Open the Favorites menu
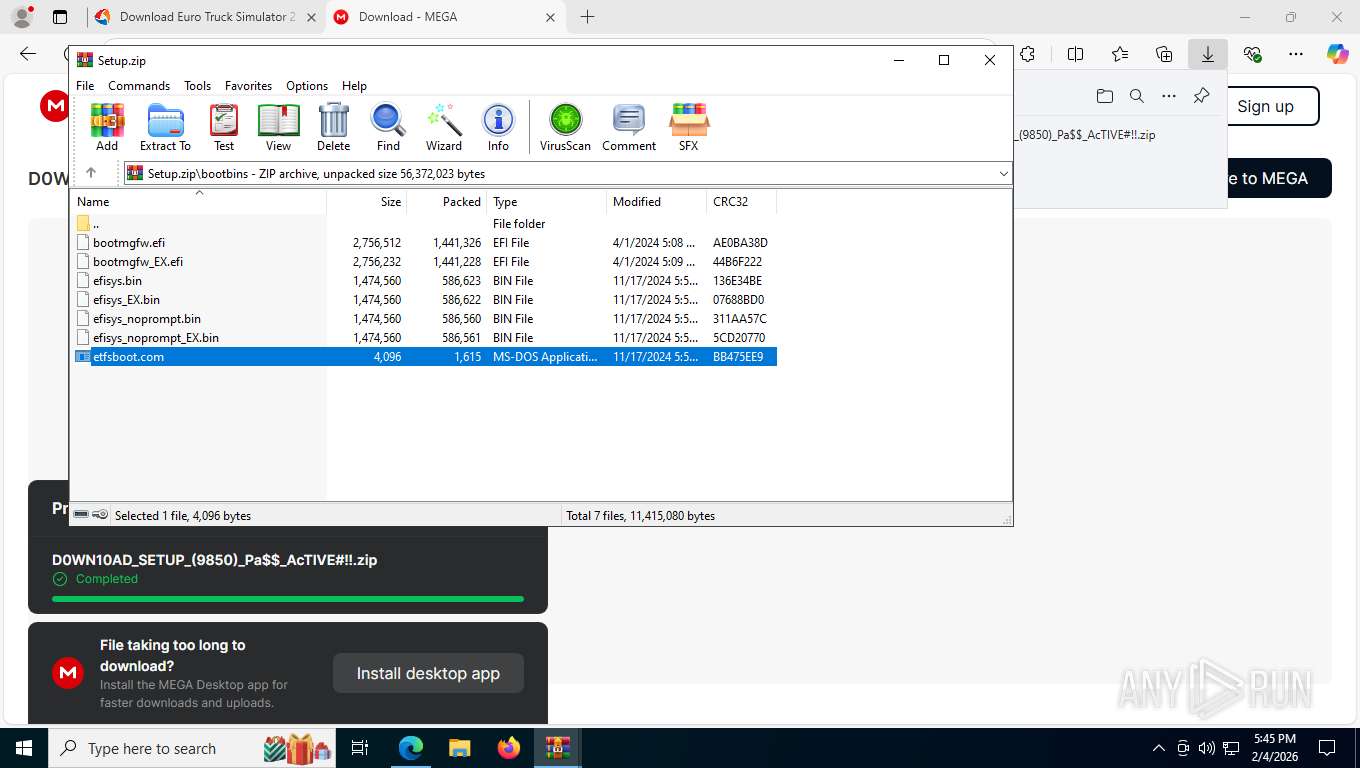Viewport: 1360px width, 768px height. (248, 86)
